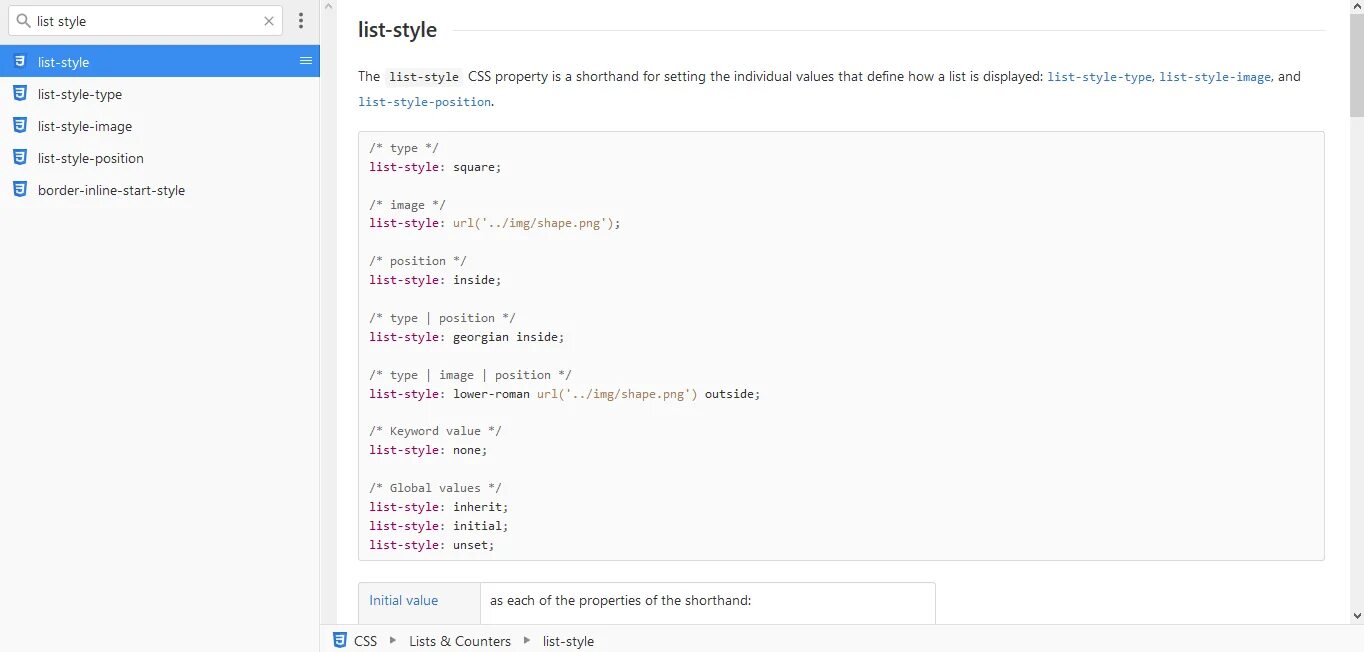The width and height of the screenshot is (1364, 652).
Task: Click the CSS icon beside list-style-type
Action: click(20, 94)
